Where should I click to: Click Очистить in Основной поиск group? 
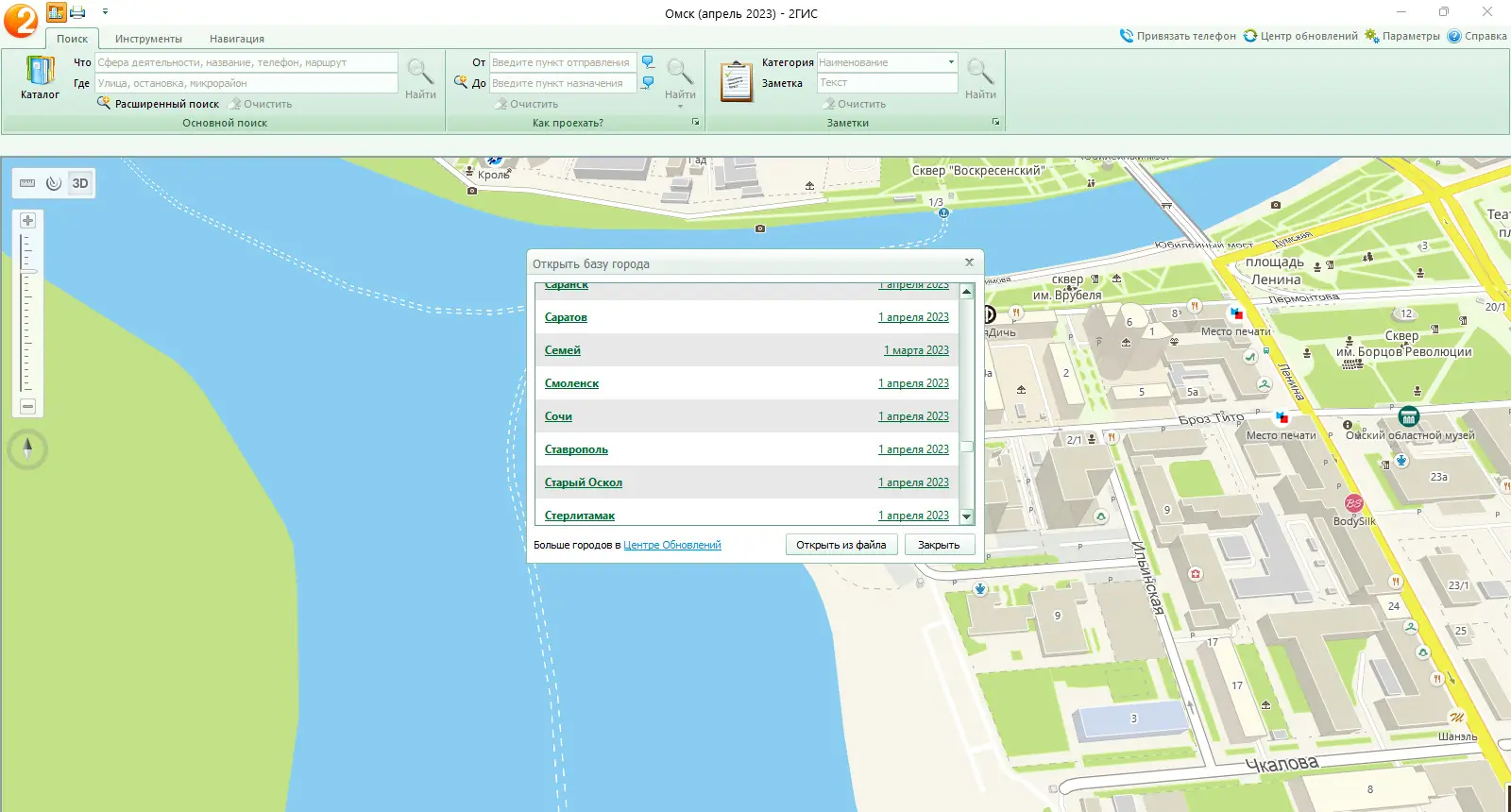pos(261,104)
